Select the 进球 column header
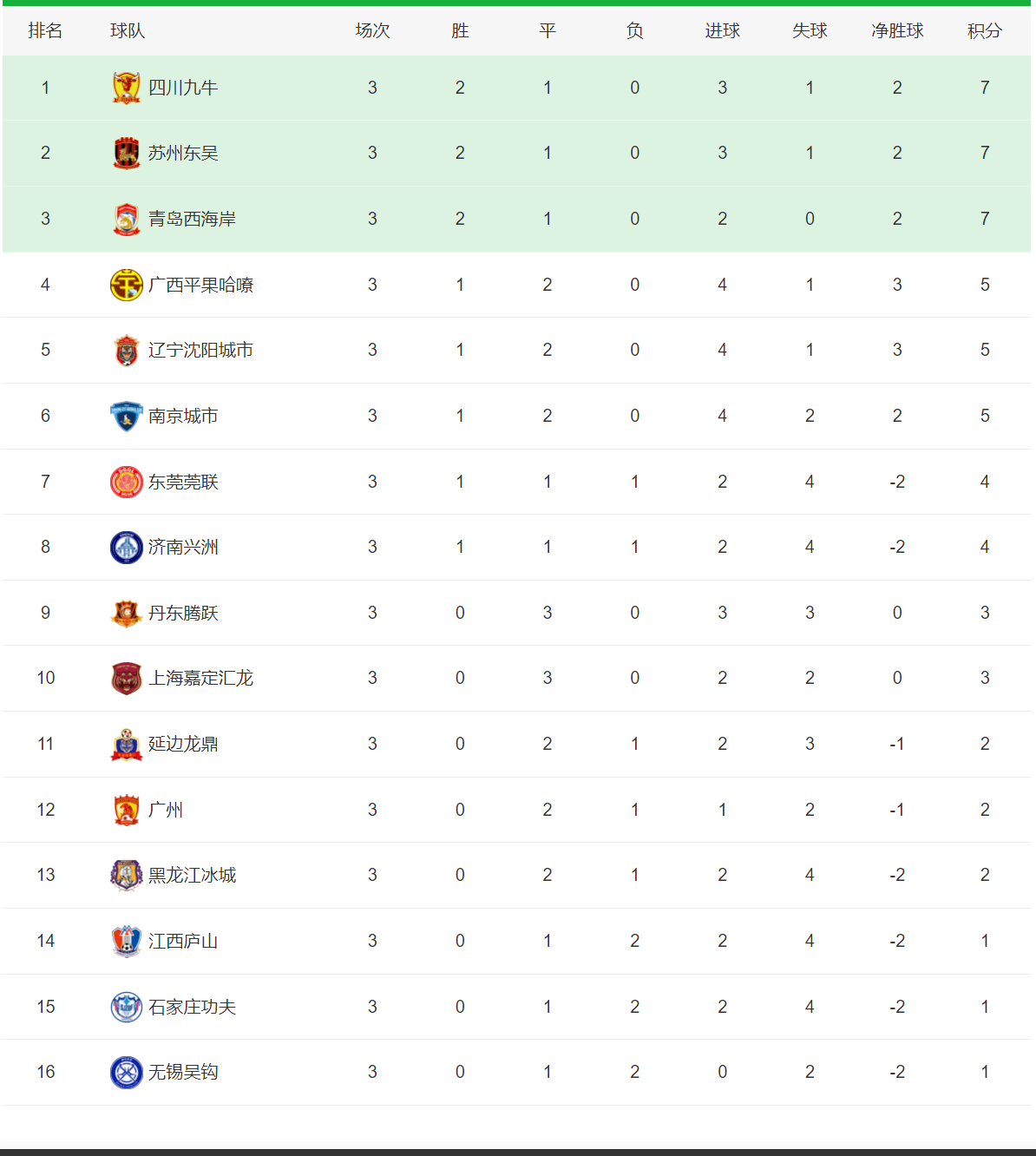The height and width of the screenshot is (1156, 1036). pyautogui.click(x=722, y=30)
